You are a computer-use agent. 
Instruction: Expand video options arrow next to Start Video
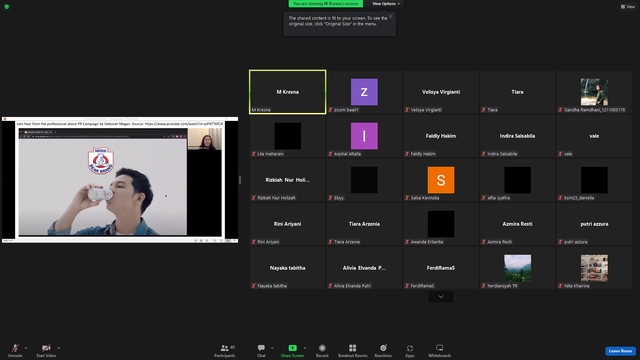click(59, 348)
